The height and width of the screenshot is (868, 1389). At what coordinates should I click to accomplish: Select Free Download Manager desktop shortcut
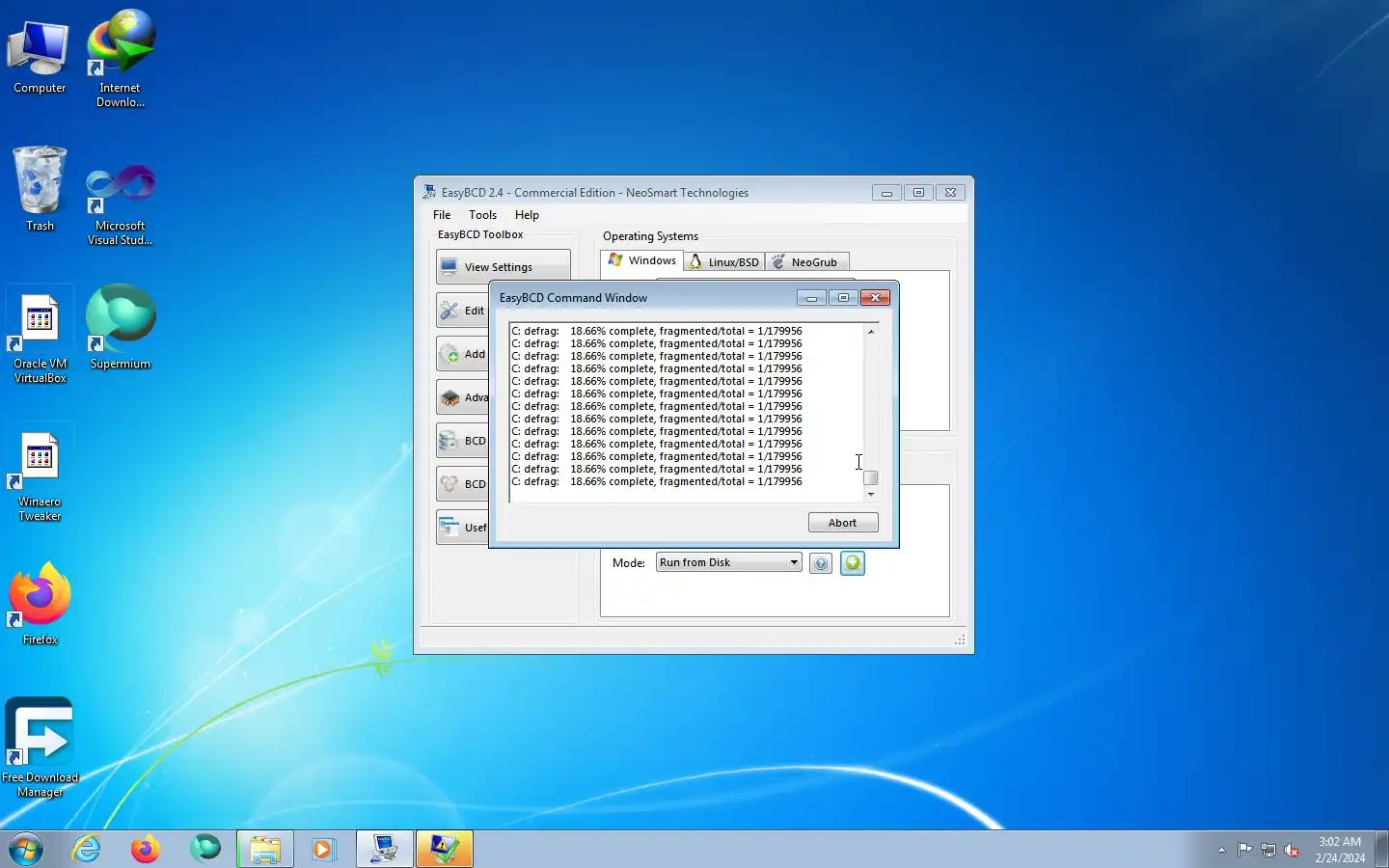[40, 747]
